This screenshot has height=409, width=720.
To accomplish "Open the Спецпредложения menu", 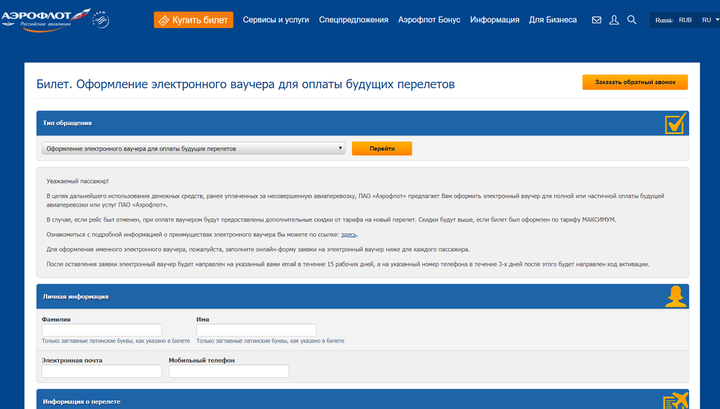I will click(x=354, y=20).
